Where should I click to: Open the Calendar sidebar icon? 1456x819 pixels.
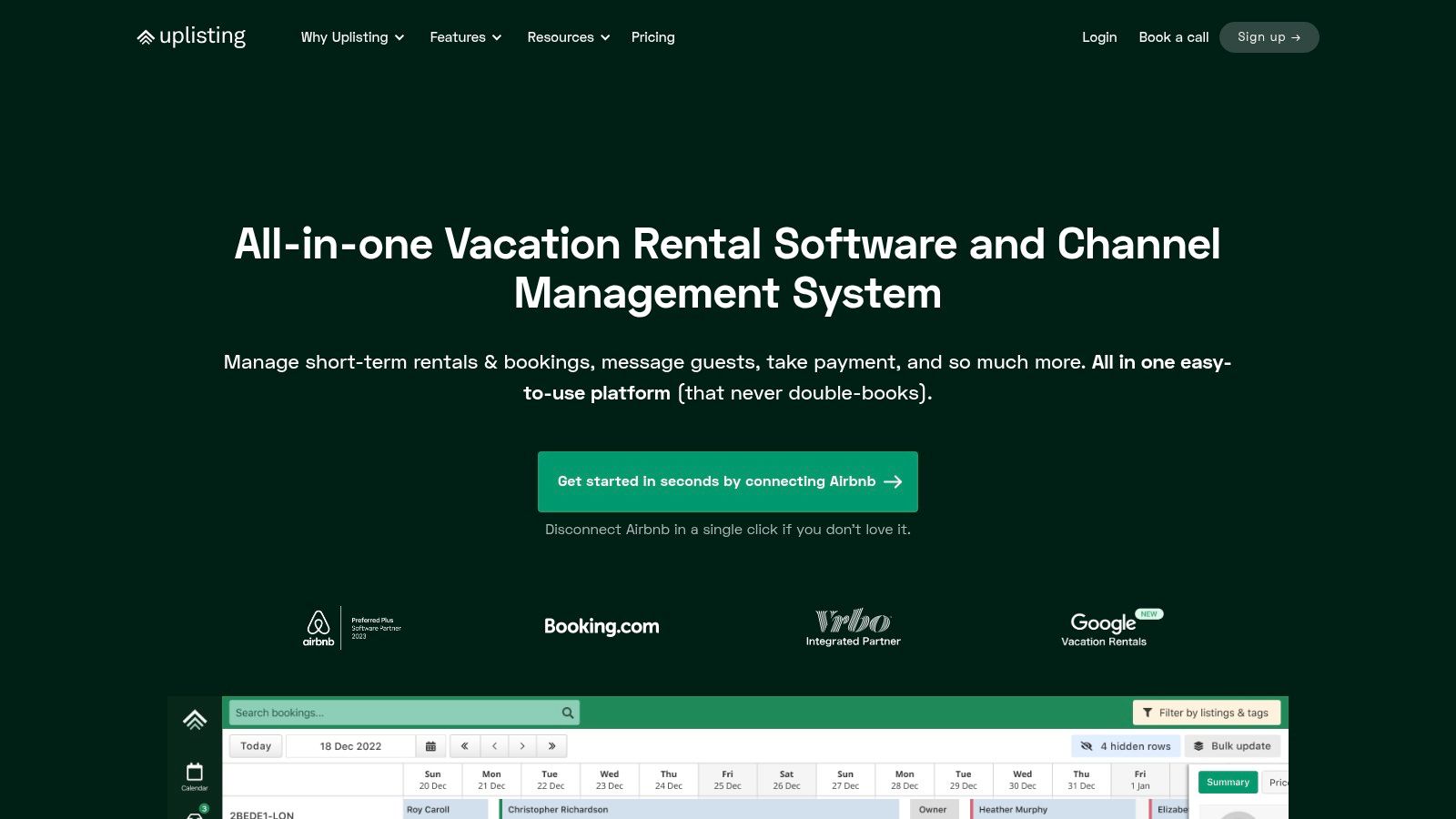click(195, 776)
